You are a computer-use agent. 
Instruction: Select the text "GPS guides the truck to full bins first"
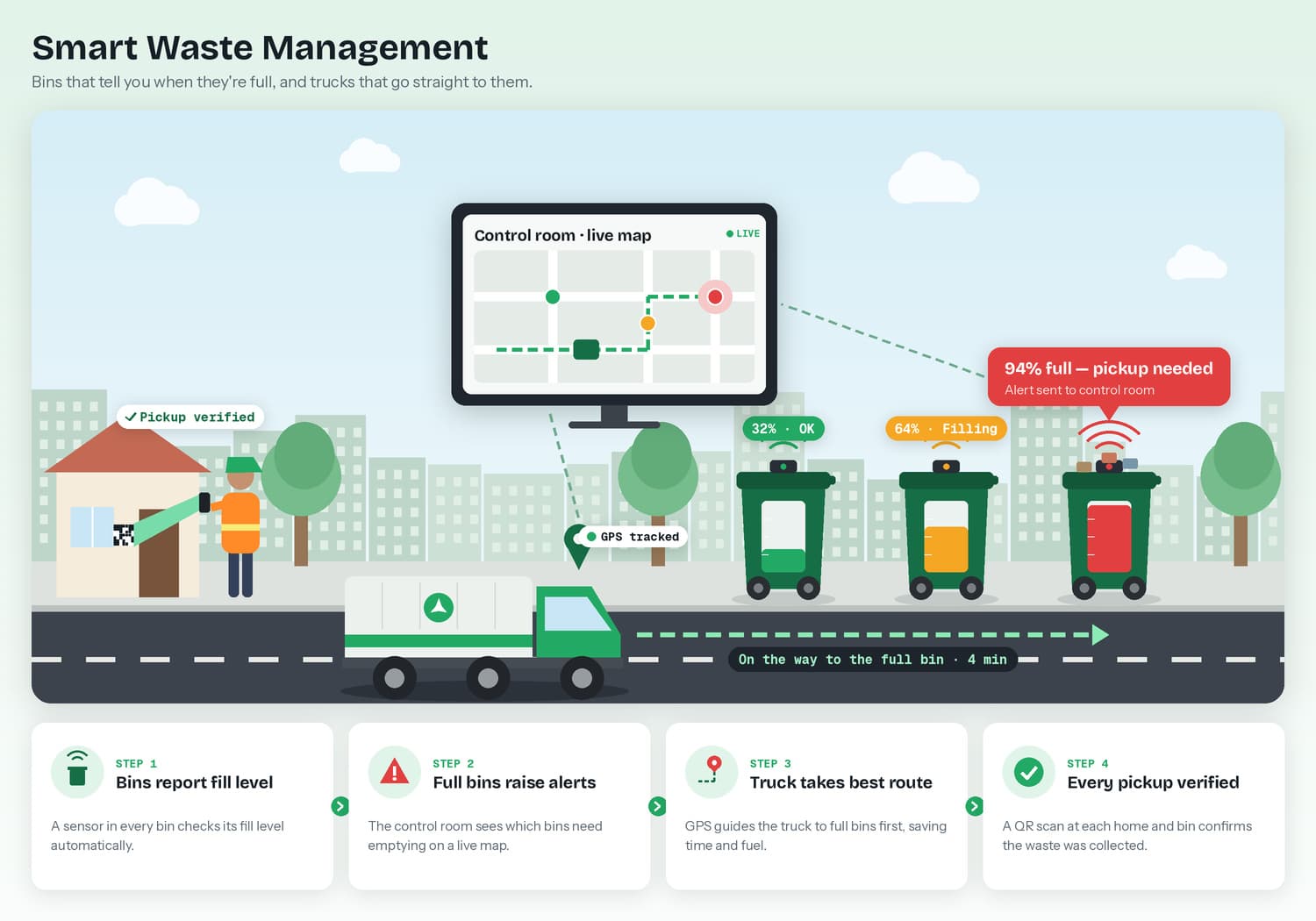coord(793,826)
